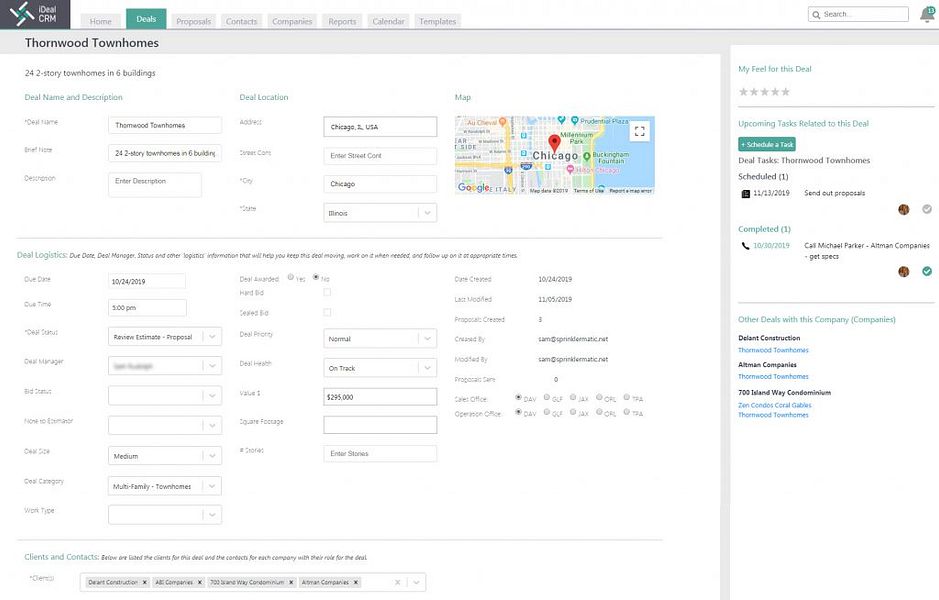Switch to the Proposals tab
This screenshot has height=600, width=939.
(193, 21)
